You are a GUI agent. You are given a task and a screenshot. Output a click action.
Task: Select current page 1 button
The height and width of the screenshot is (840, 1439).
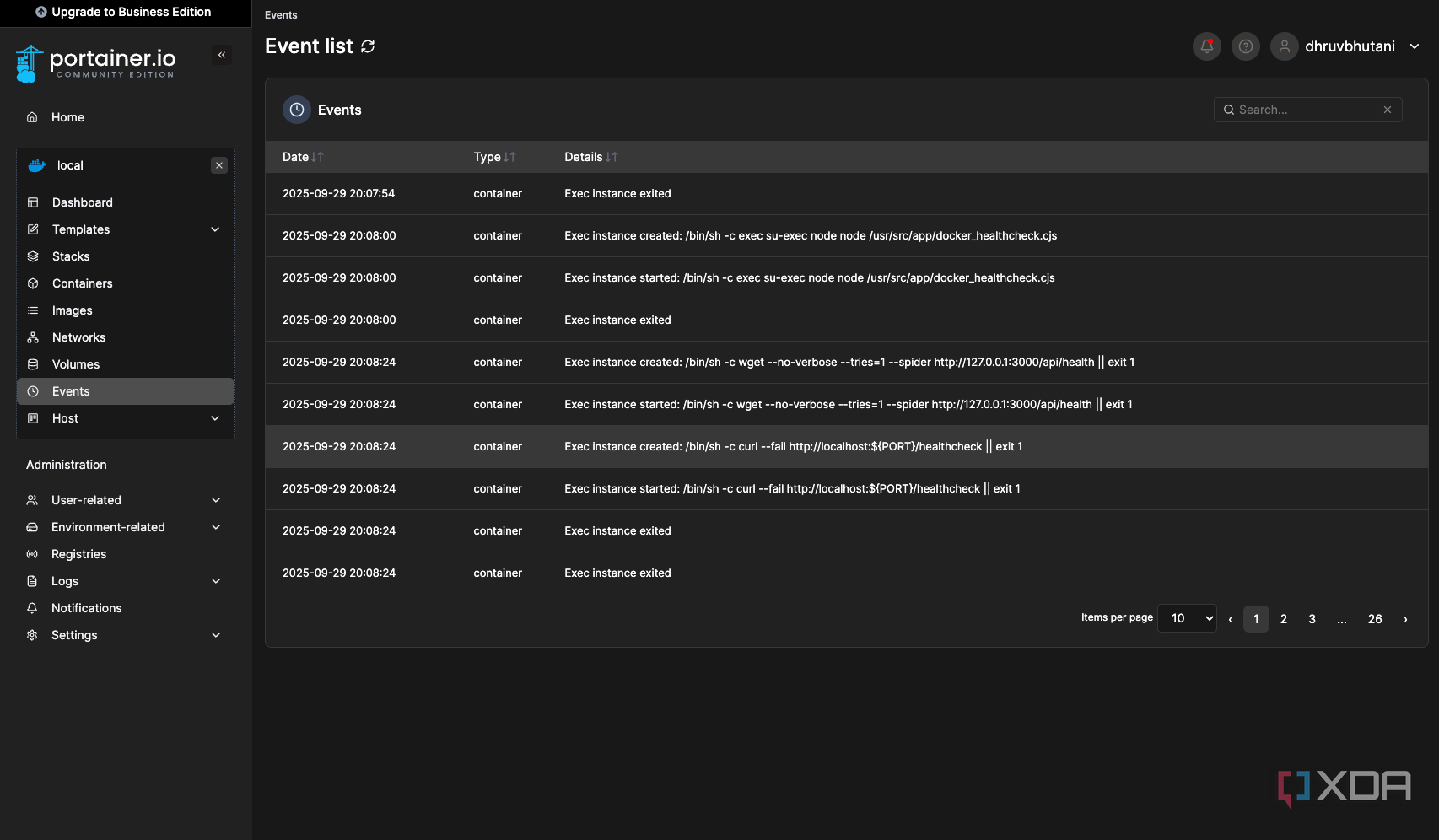1256,619
